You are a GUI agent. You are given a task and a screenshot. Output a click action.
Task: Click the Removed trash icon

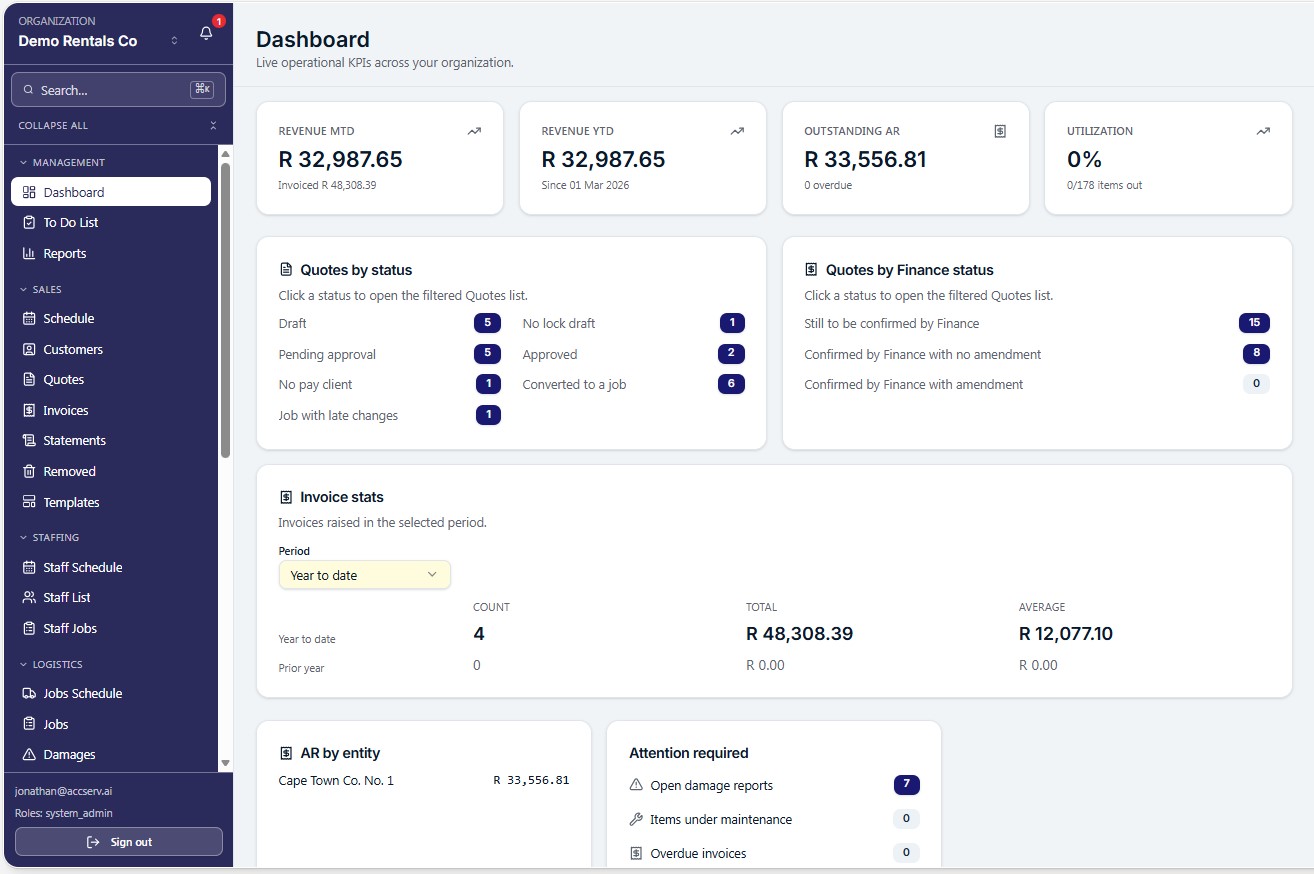coord(29,471)
